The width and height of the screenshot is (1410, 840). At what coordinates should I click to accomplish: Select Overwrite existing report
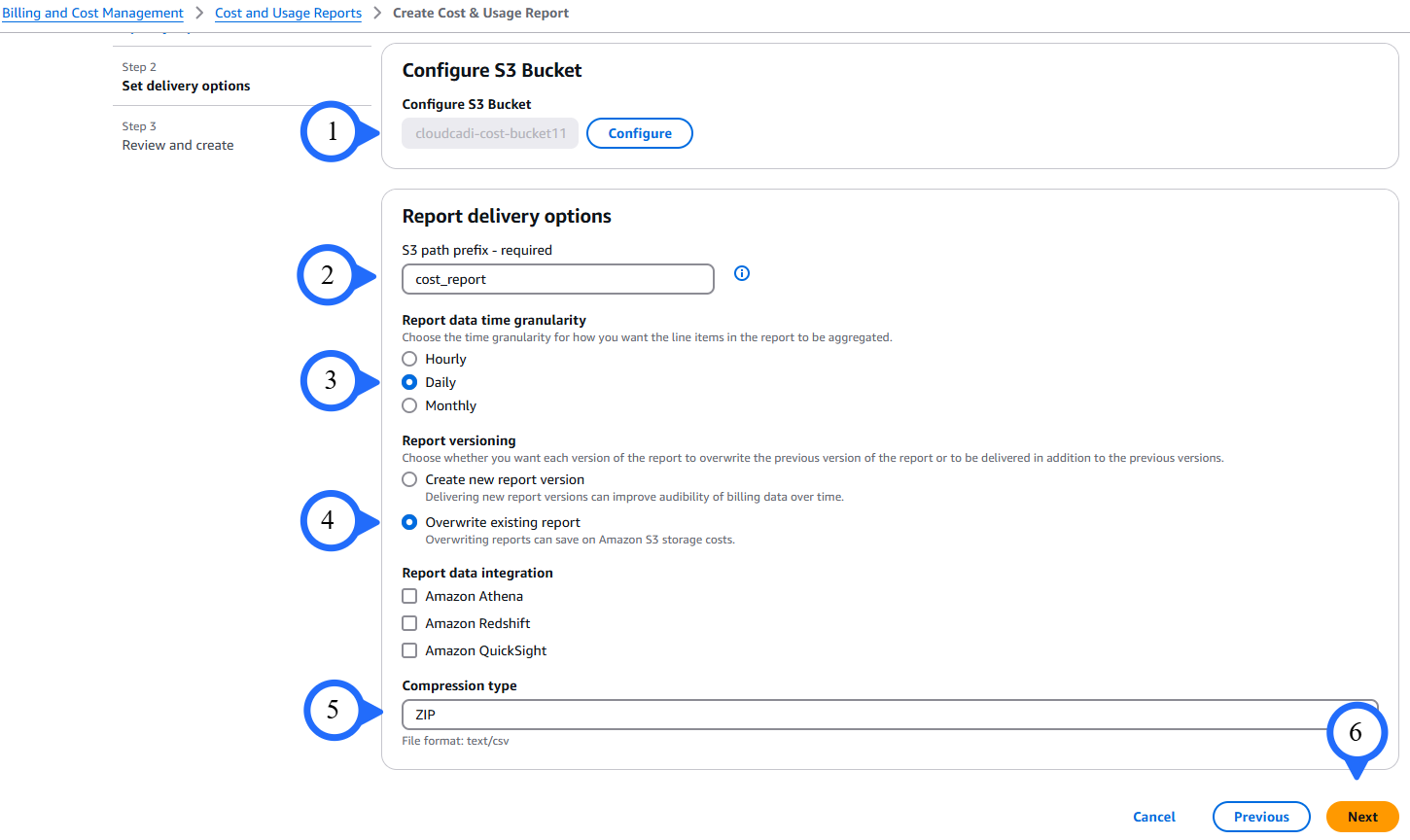coord(409,521)
